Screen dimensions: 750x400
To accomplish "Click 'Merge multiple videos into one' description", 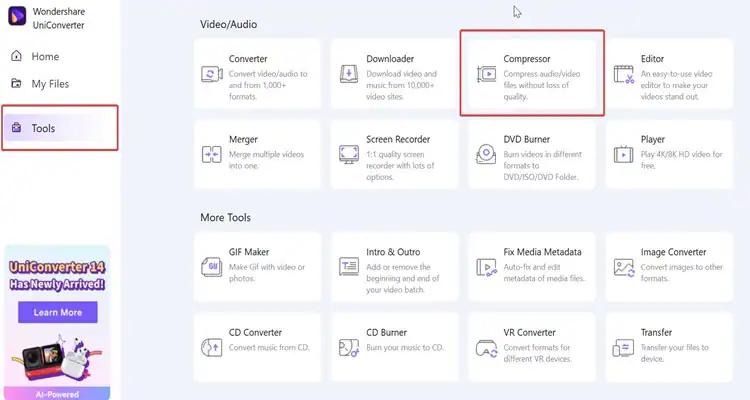I will click(266, 160).
